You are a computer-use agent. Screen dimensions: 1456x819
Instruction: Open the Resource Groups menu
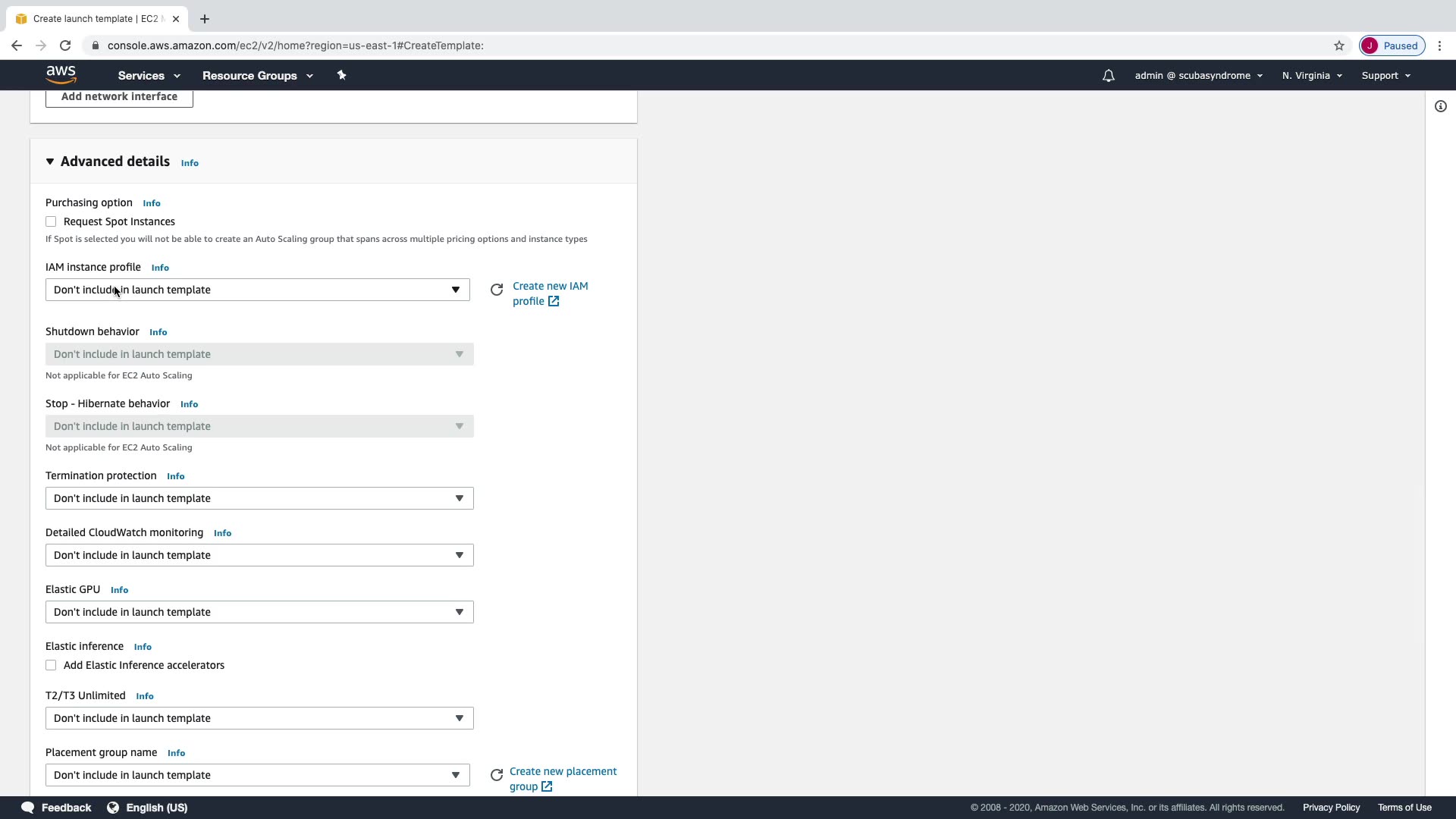(257, 76)
